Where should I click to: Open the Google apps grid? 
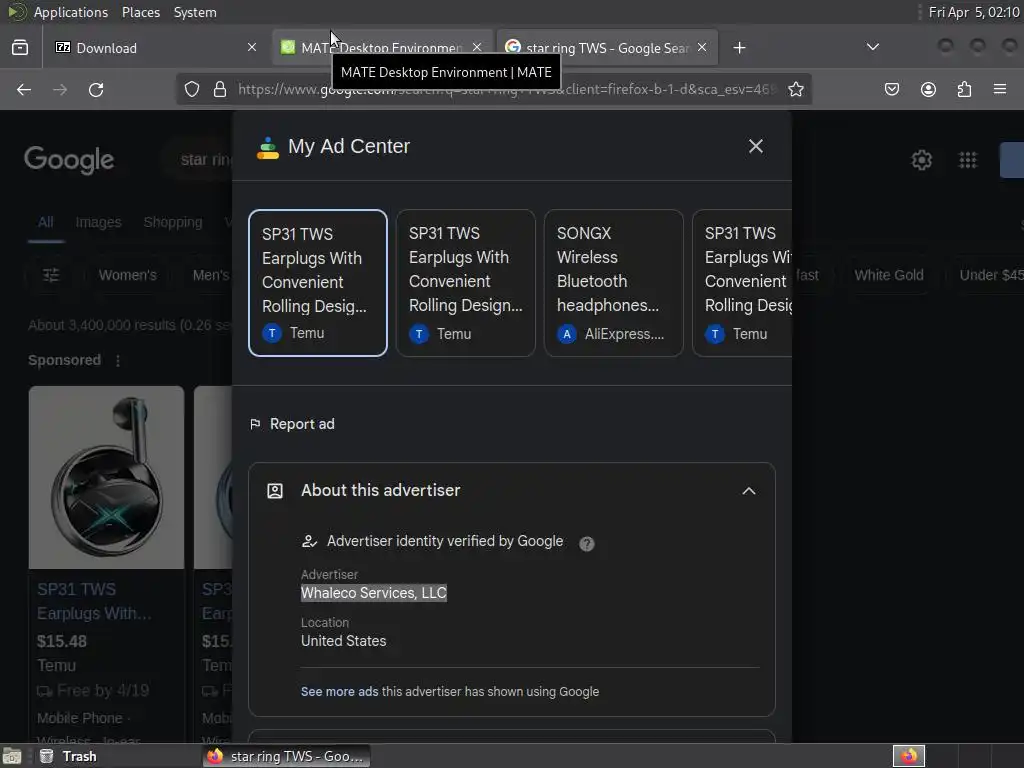968,160
